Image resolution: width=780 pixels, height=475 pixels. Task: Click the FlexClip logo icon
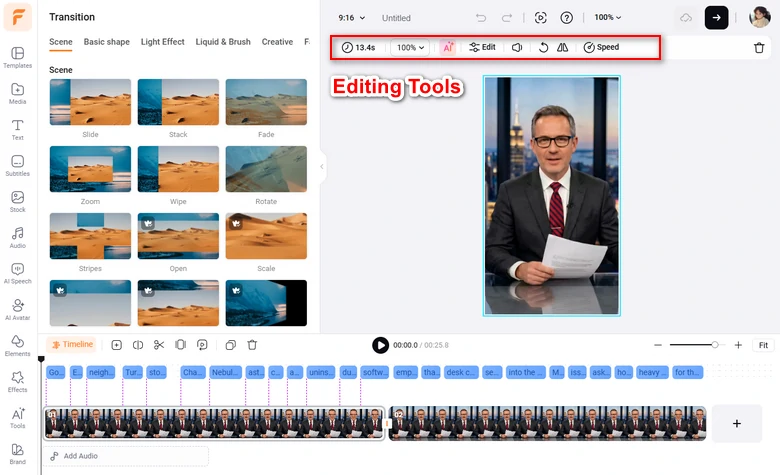click(x=18, y=16)
